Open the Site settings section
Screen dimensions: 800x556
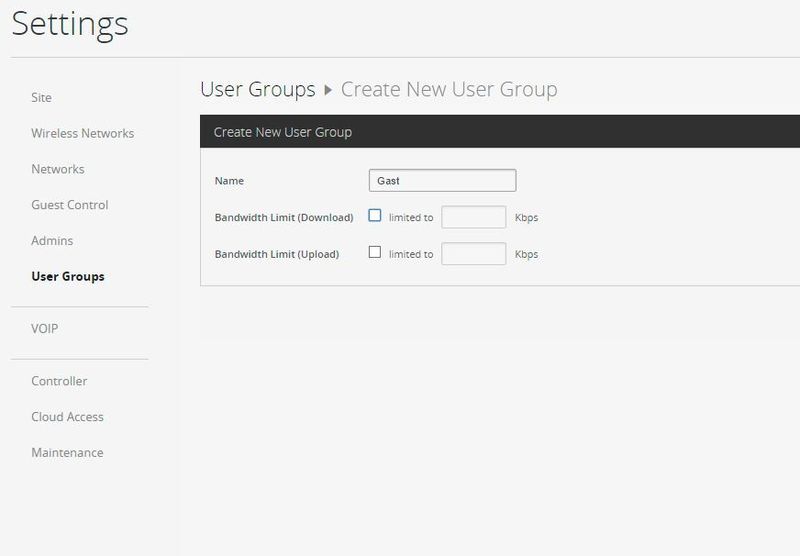pyautogui.click(x=41, y=97)
